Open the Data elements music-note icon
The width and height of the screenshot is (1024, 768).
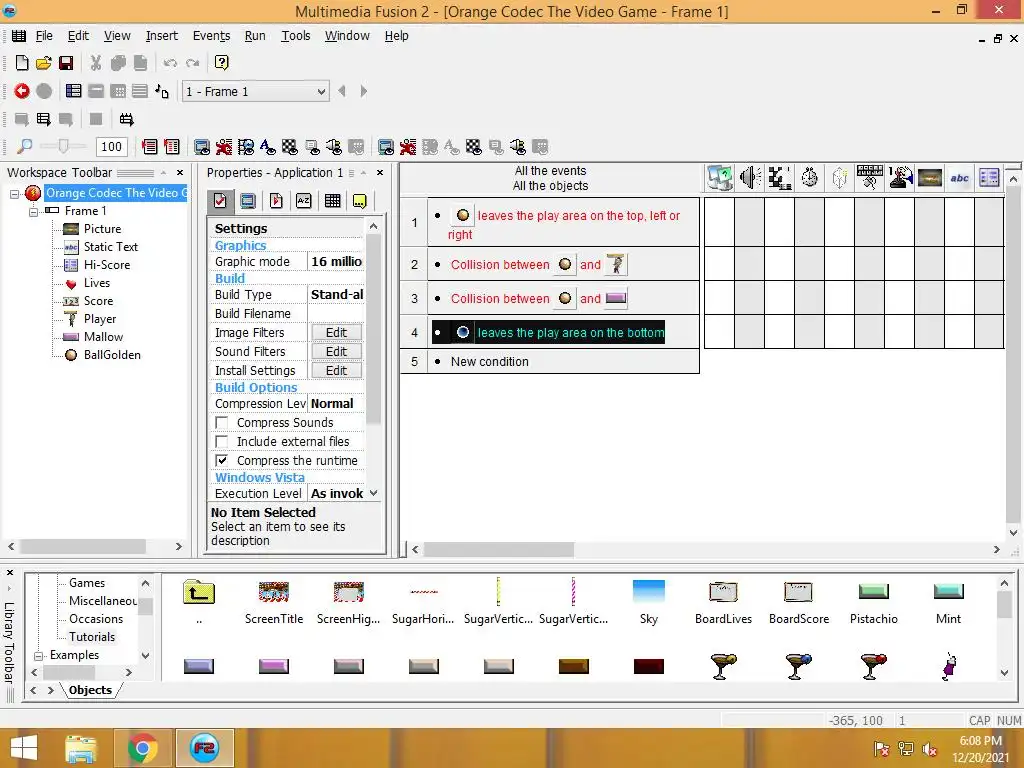click(x=162, y=91)
